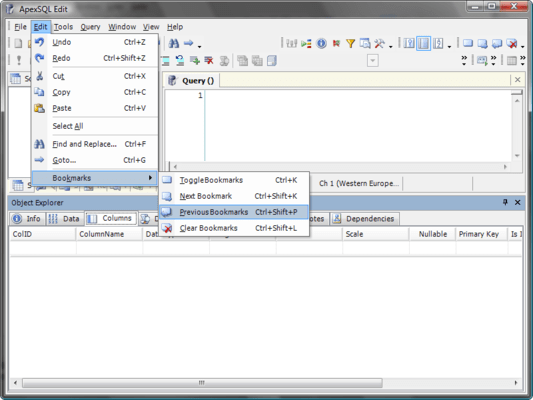533x400 pixels.
Task: Choose Goto from the Edit menu
Action: (x=95, y=160)
